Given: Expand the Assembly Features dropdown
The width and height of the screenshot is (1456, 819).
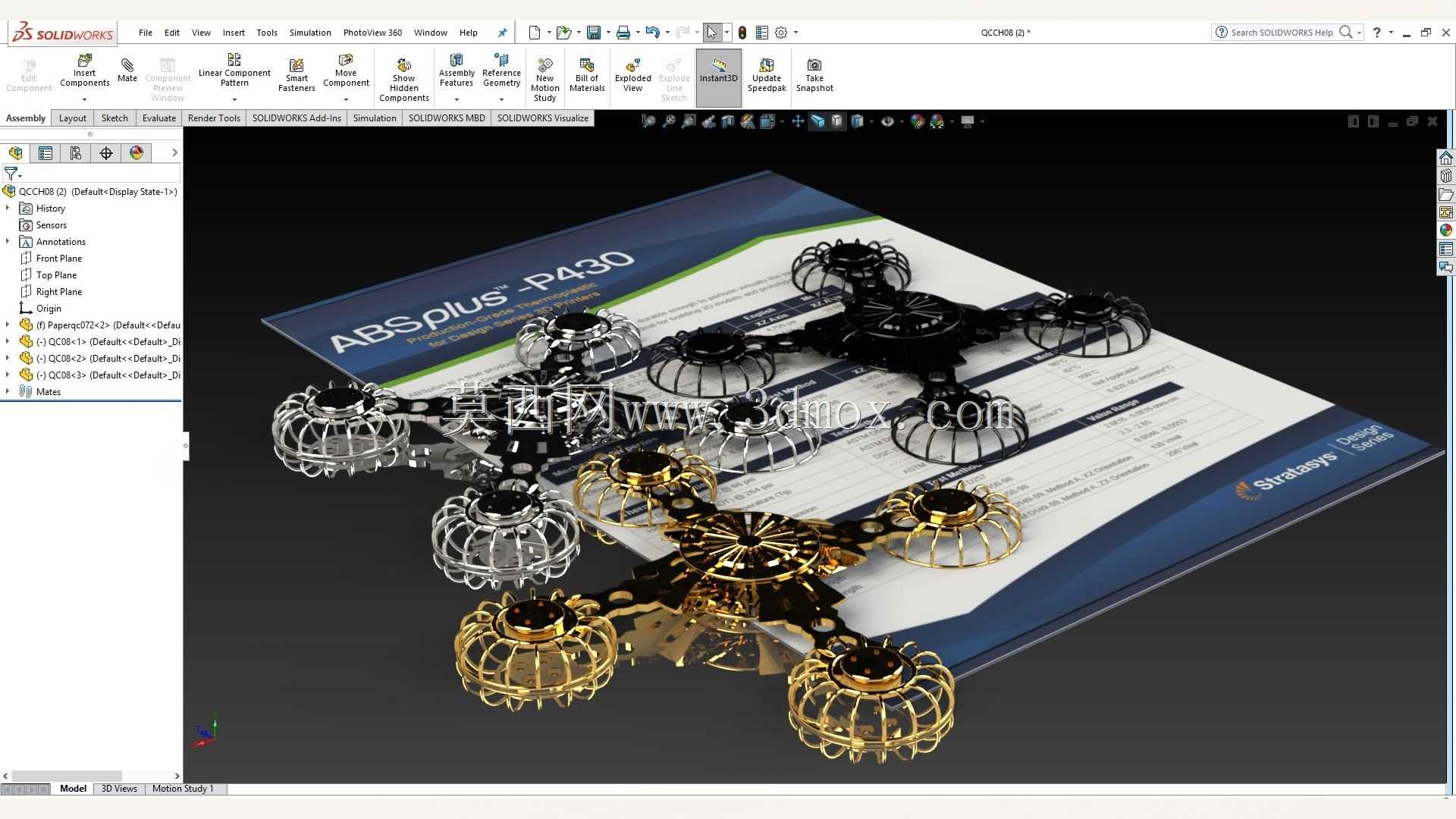Looking at the screenshot, I should (x=457, y=99).
